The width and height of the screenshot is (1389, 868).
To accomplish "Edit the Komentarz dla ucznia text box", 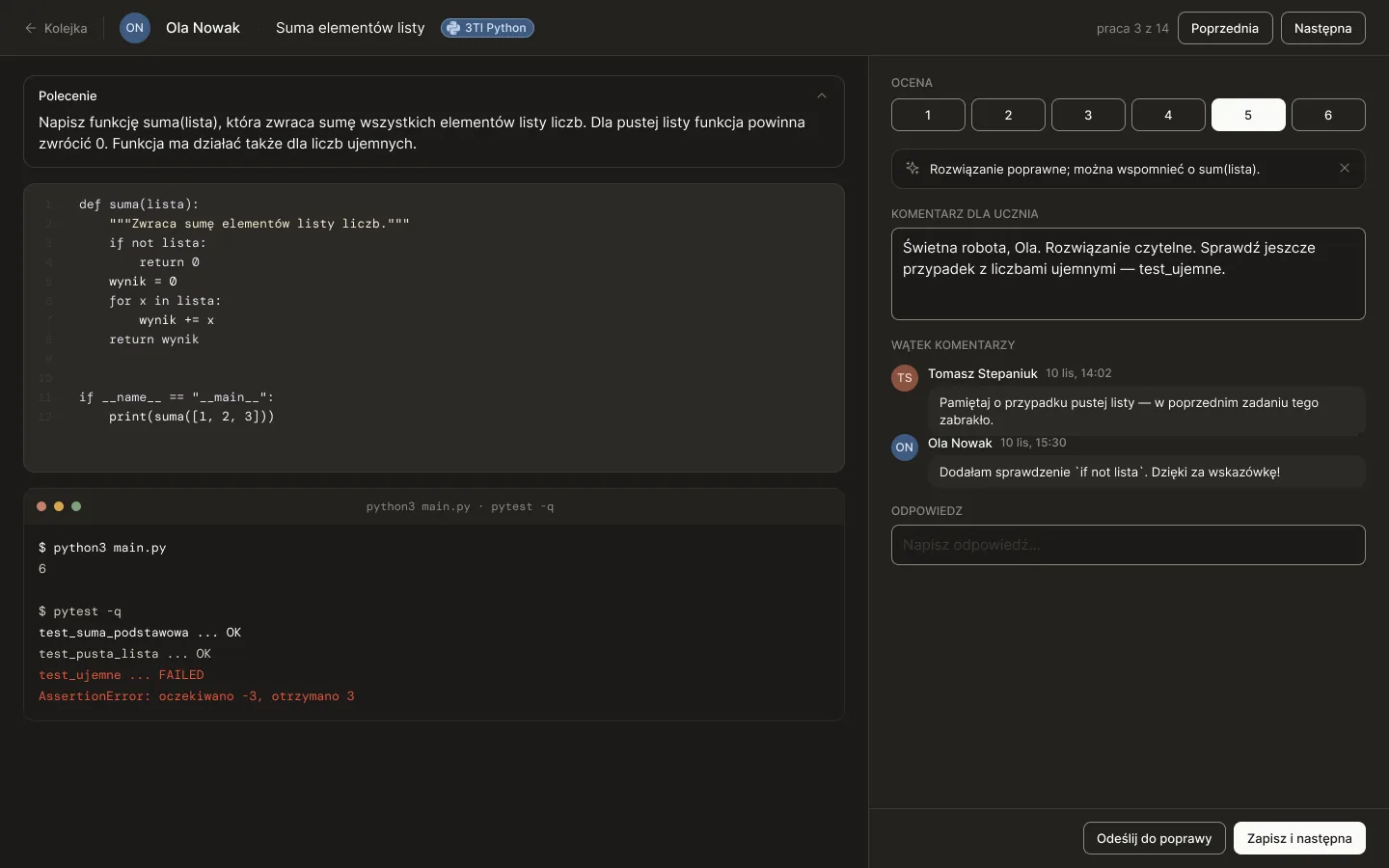I will tap(1129, 274).
